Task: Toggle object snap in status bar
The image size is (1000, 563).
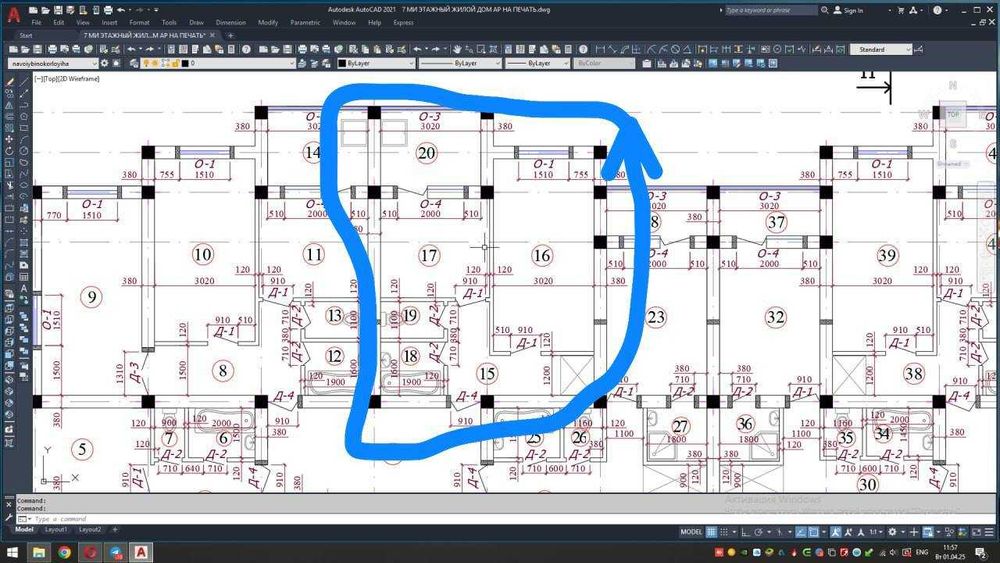Action: pyautogui.click(x=814, y=532)
